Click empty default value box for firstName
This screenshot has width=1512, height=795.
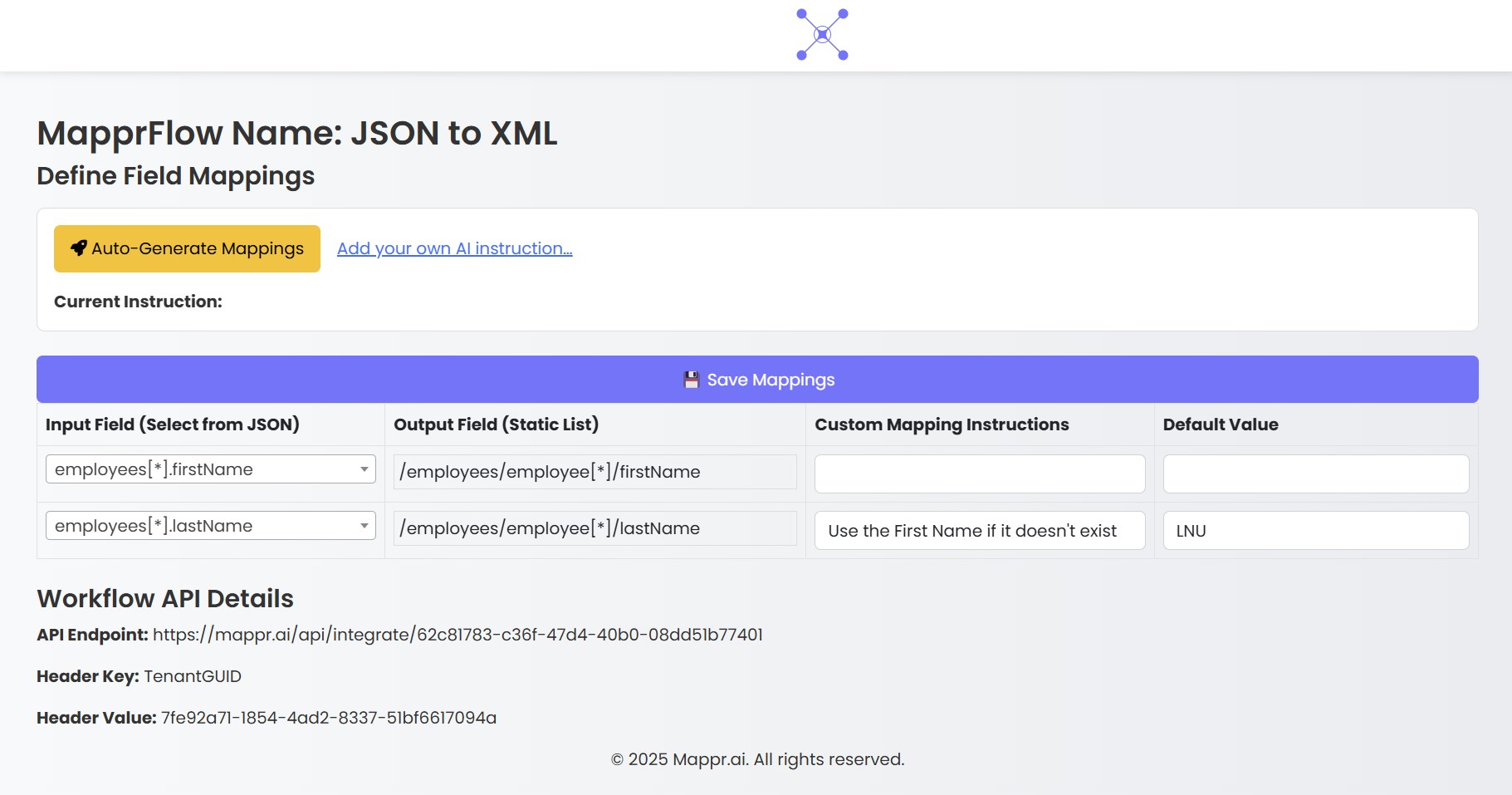pos(1316,474)
